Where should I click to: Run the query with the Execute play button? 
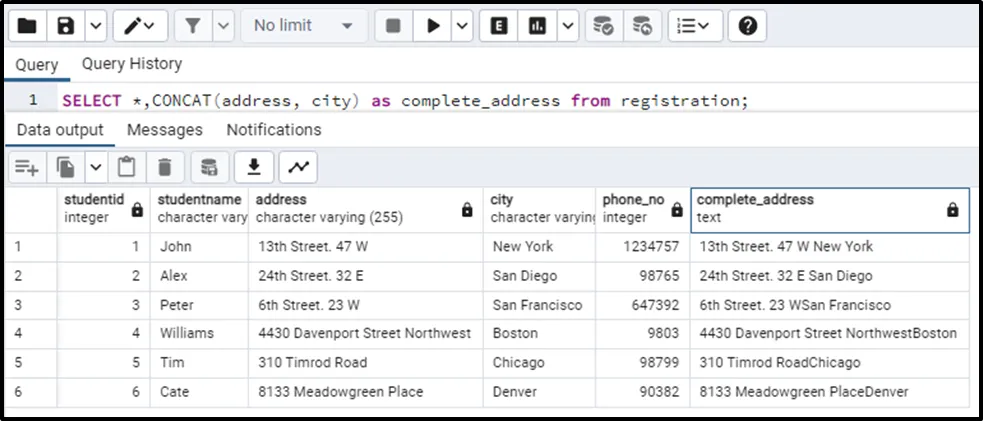coord(432,26)
